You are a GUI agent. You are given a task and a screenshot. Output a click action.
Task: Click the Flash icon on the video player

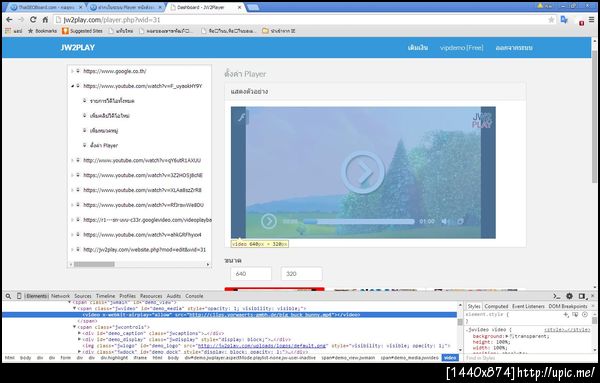tap(241, 117)
